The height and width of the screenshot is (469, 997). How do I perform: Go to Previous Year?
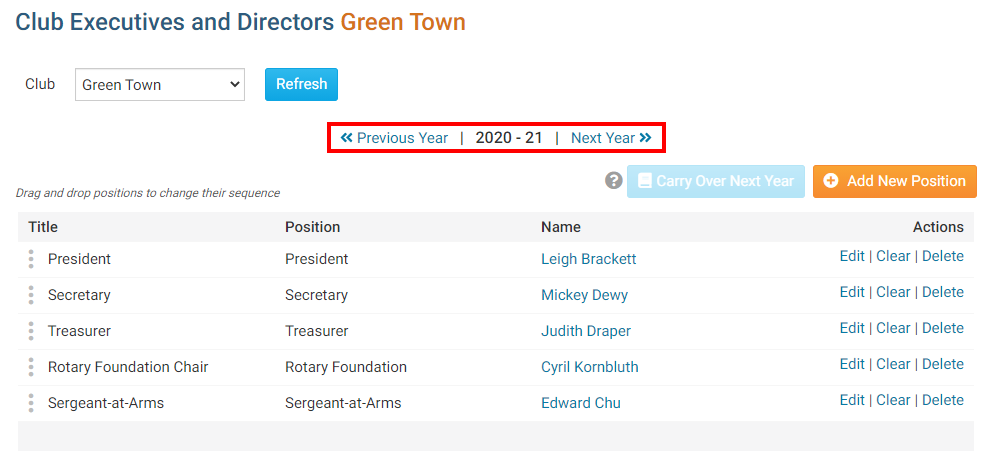(x=394, y=138)
